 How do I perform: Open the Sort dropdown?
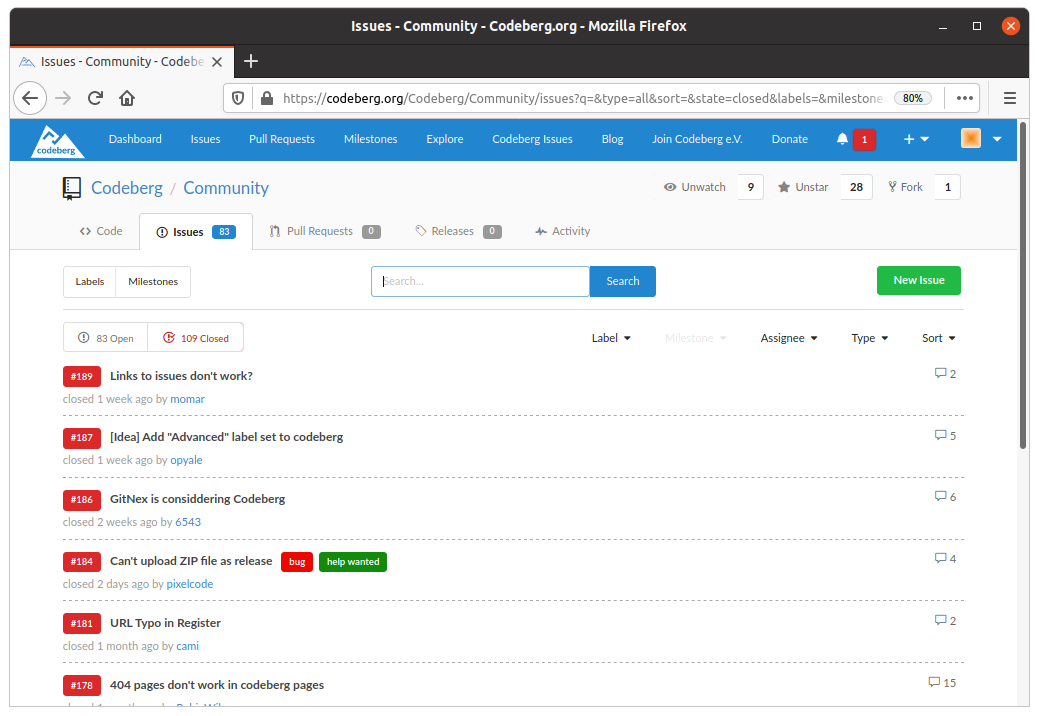pos(938,338)
